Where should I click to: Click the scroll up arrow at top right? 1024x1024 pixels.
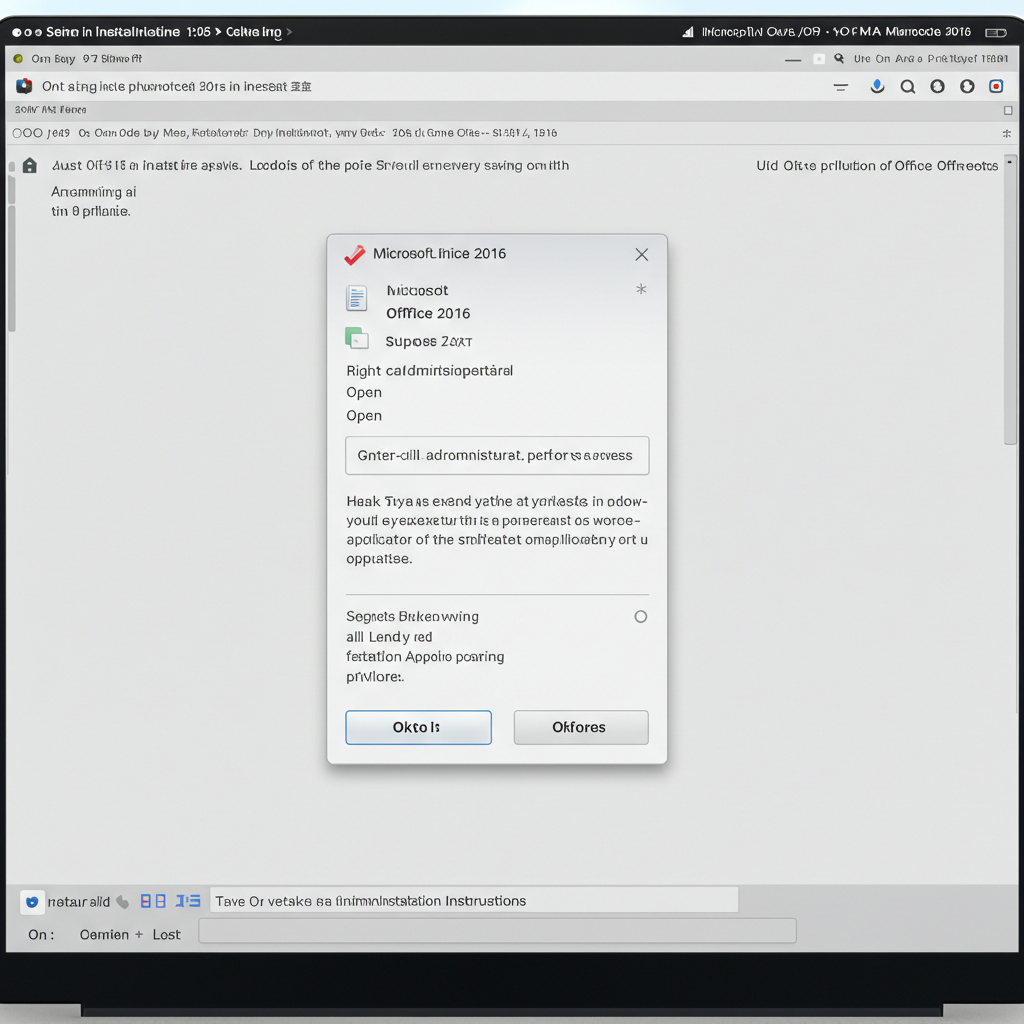tap(1010, 161)
